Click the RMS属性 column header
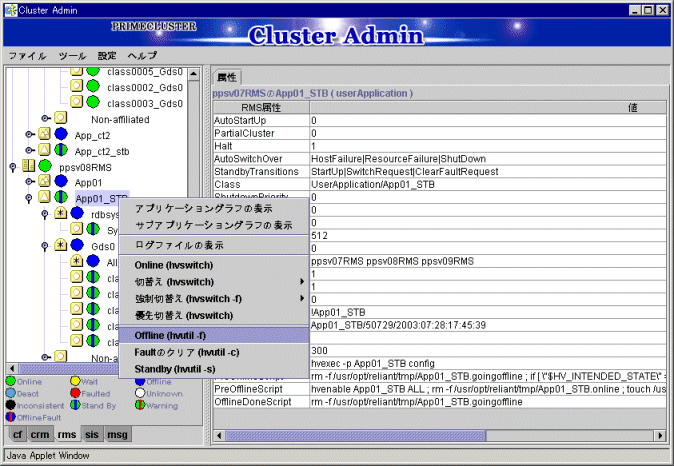Viewport: 674px width, 466px height. coord(261,107)
